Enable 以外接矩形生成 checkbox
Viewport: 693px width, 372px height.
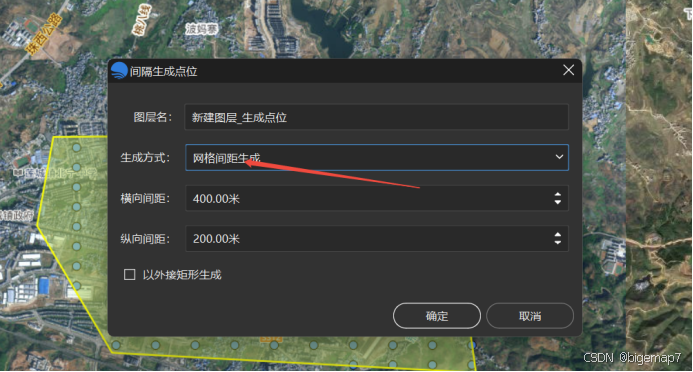(x=129, y=275)
